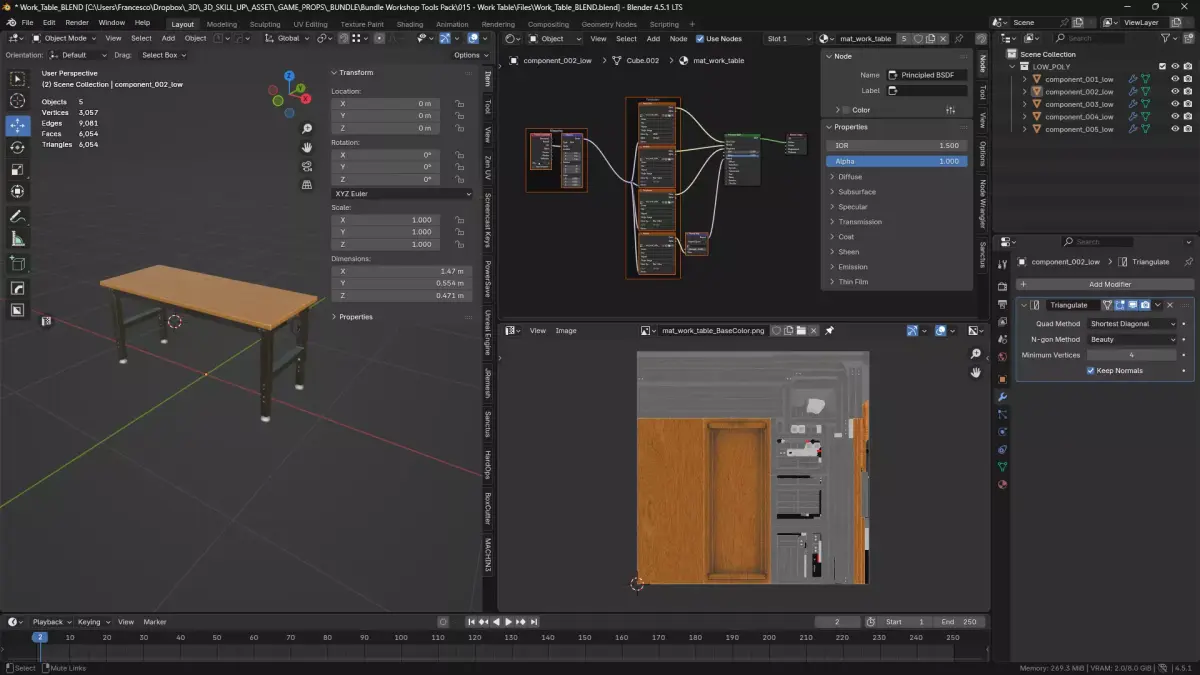The height and width of the screenshot is (675, 1200).
Task: Expand the Subsurface panel
Action: pos(857,192)
